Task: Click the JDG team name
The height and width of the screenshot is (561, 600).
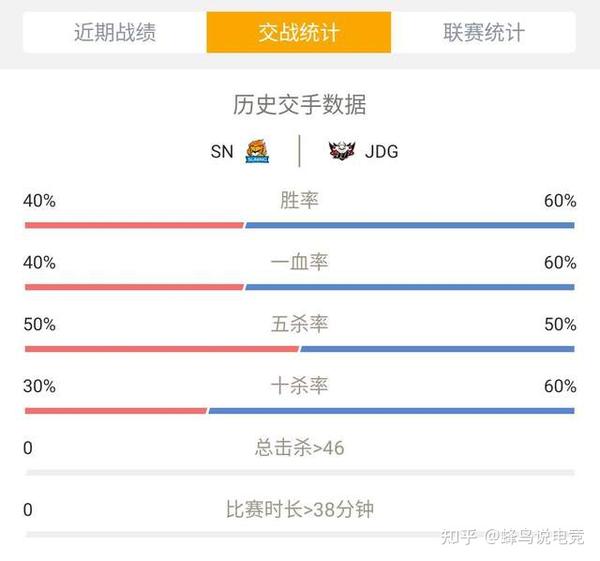Action: point(382,152)
